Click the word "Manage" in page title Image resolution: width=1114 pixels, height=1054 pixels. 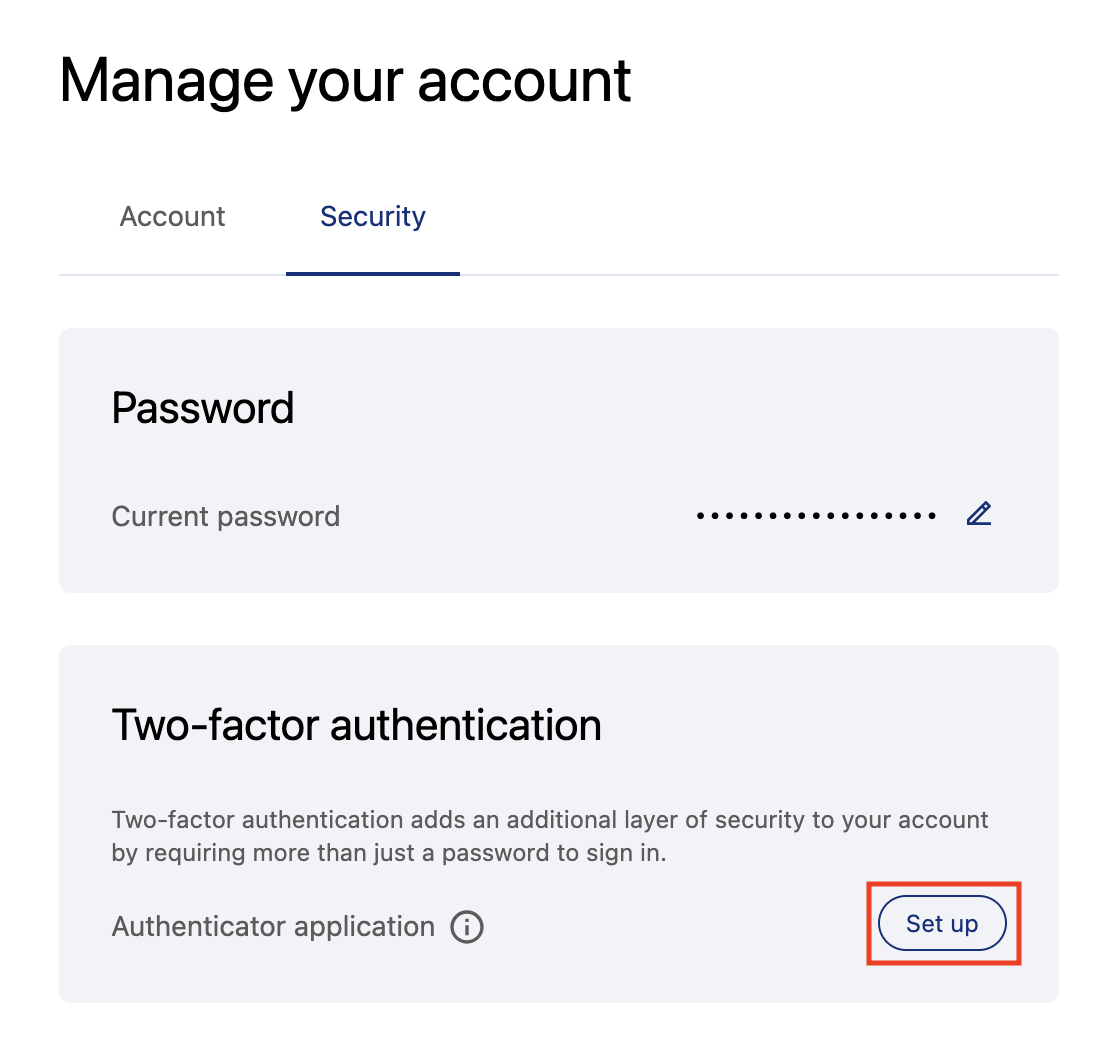[x=166, y=80]
